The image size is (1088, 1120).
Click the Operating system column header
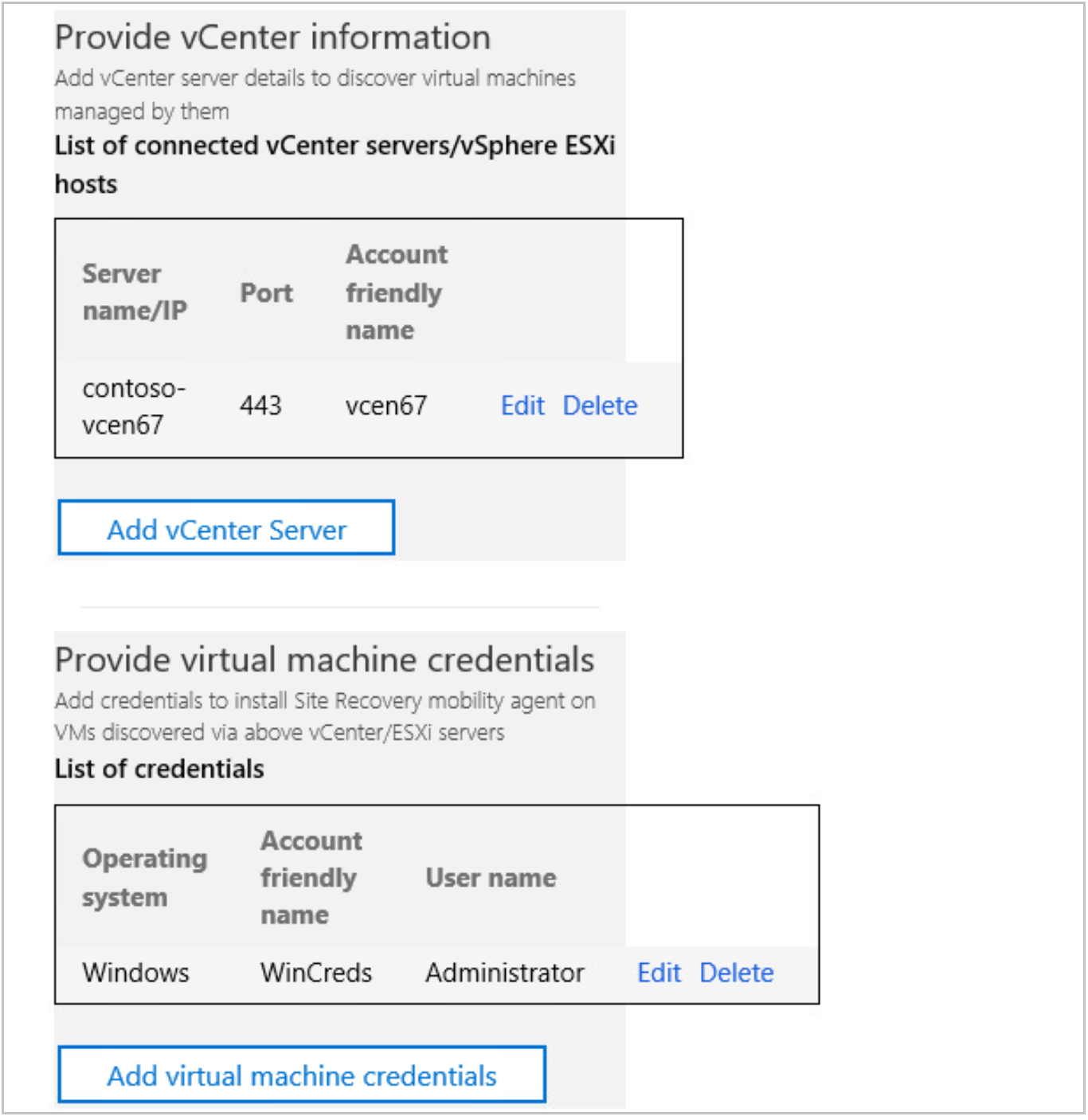click(145, 878)
